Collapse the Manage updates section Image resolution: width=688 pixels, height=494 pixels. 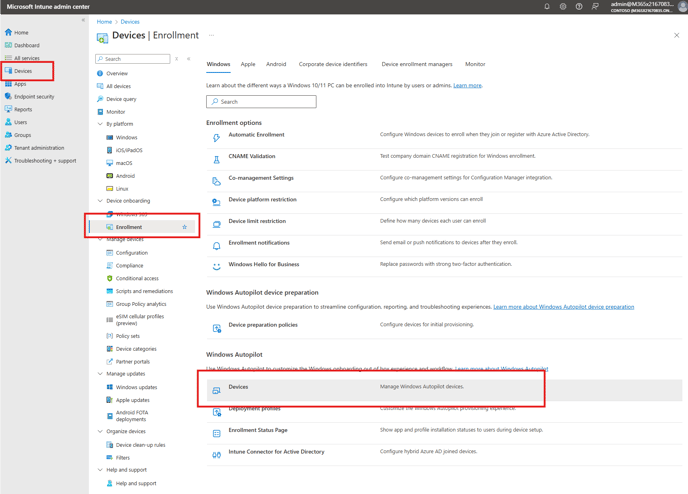pos(100,373)
